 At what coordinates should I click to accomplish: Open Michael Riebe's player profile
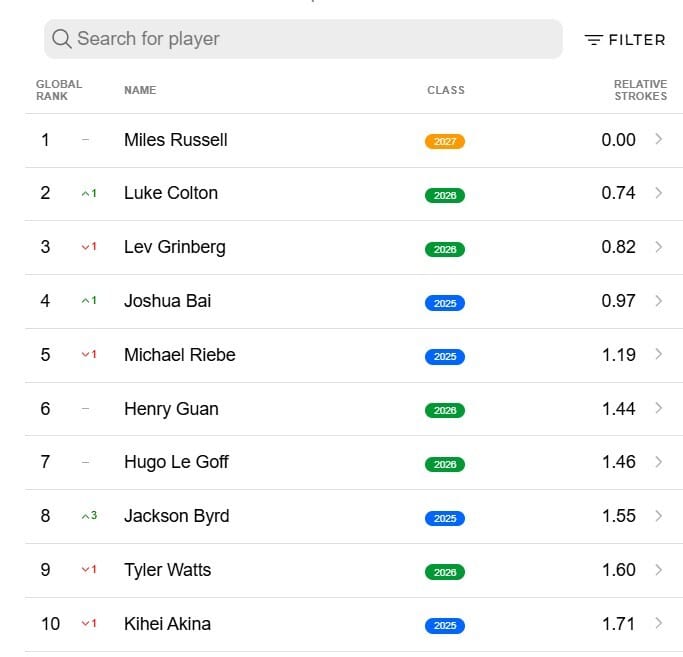[x=179, y=355]
